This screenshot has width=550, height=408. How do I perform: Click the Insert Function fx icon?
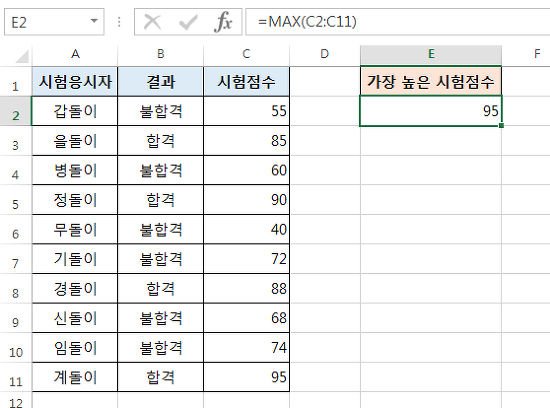pos(223,22)
